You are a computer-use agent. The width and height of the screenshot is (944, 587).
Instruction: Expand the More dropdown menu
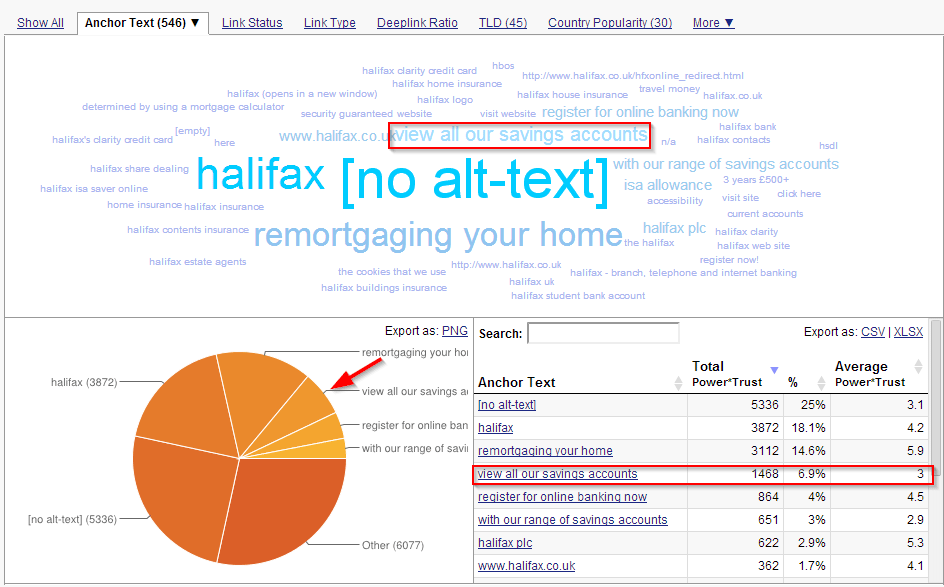point(713,23)
